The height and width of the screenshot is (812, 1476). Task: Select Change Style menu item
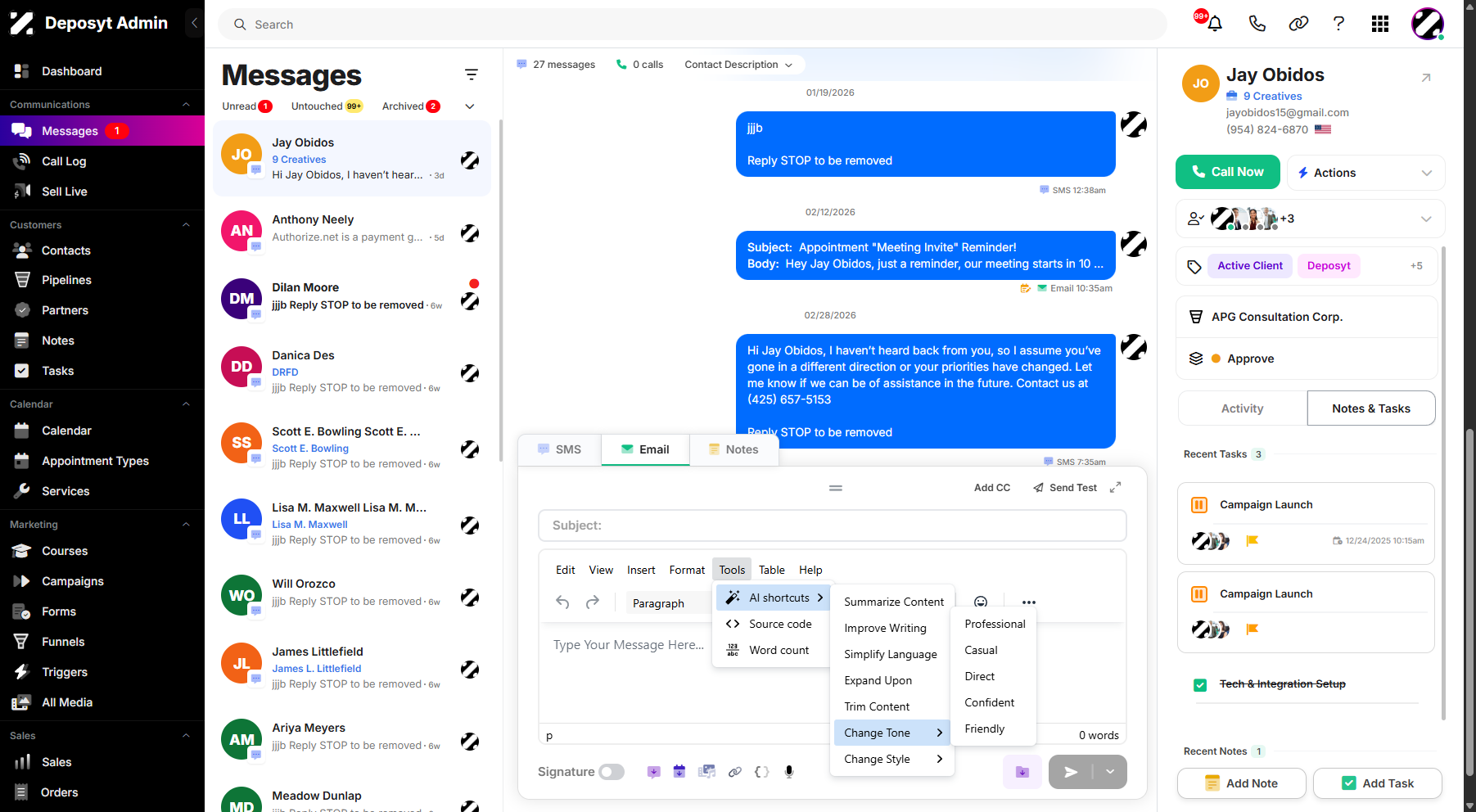892,759
